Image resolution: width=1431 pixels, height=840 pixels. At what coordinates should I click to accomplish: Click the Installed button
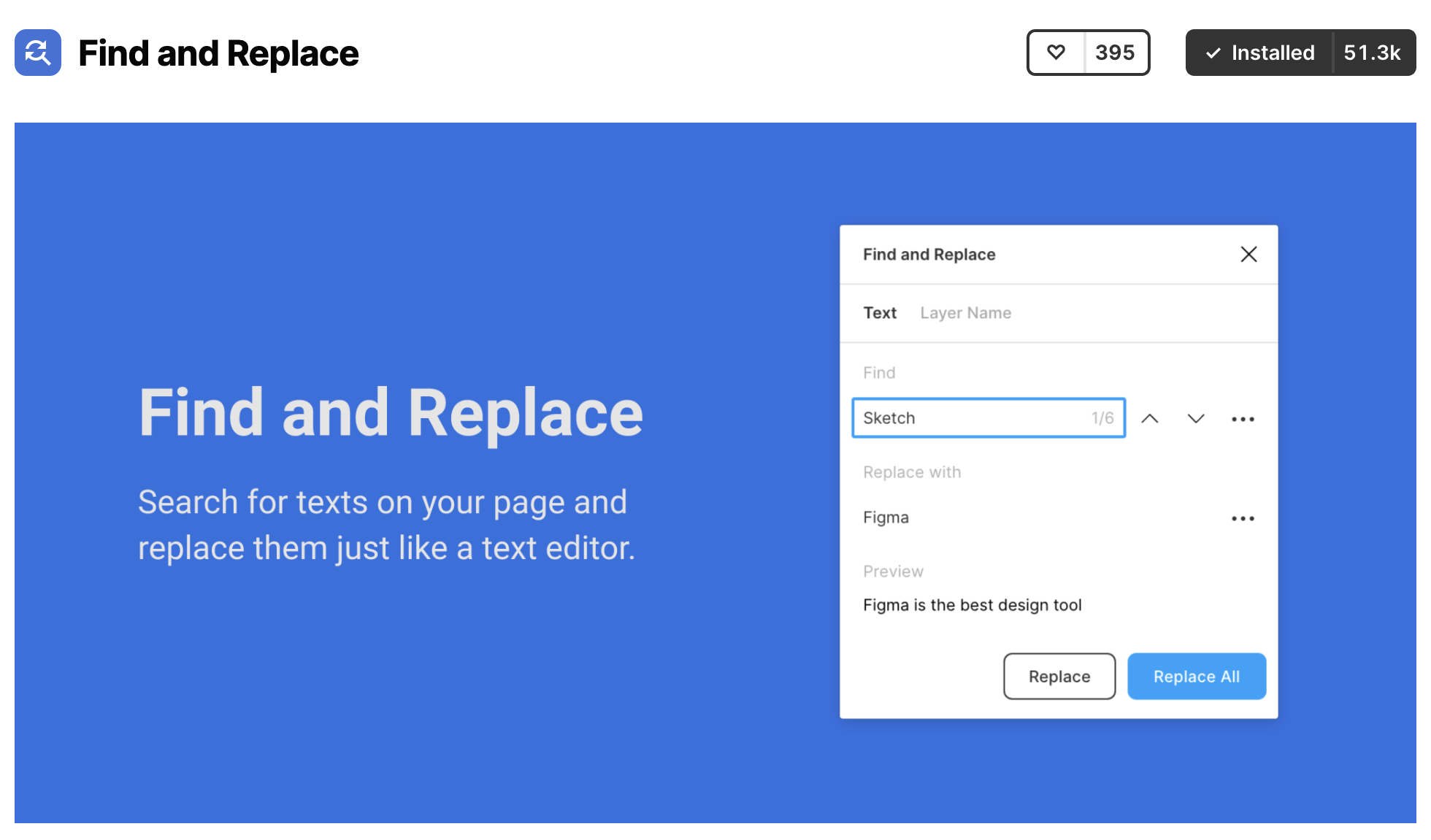pyautogui.click(x=1260, y=53)
